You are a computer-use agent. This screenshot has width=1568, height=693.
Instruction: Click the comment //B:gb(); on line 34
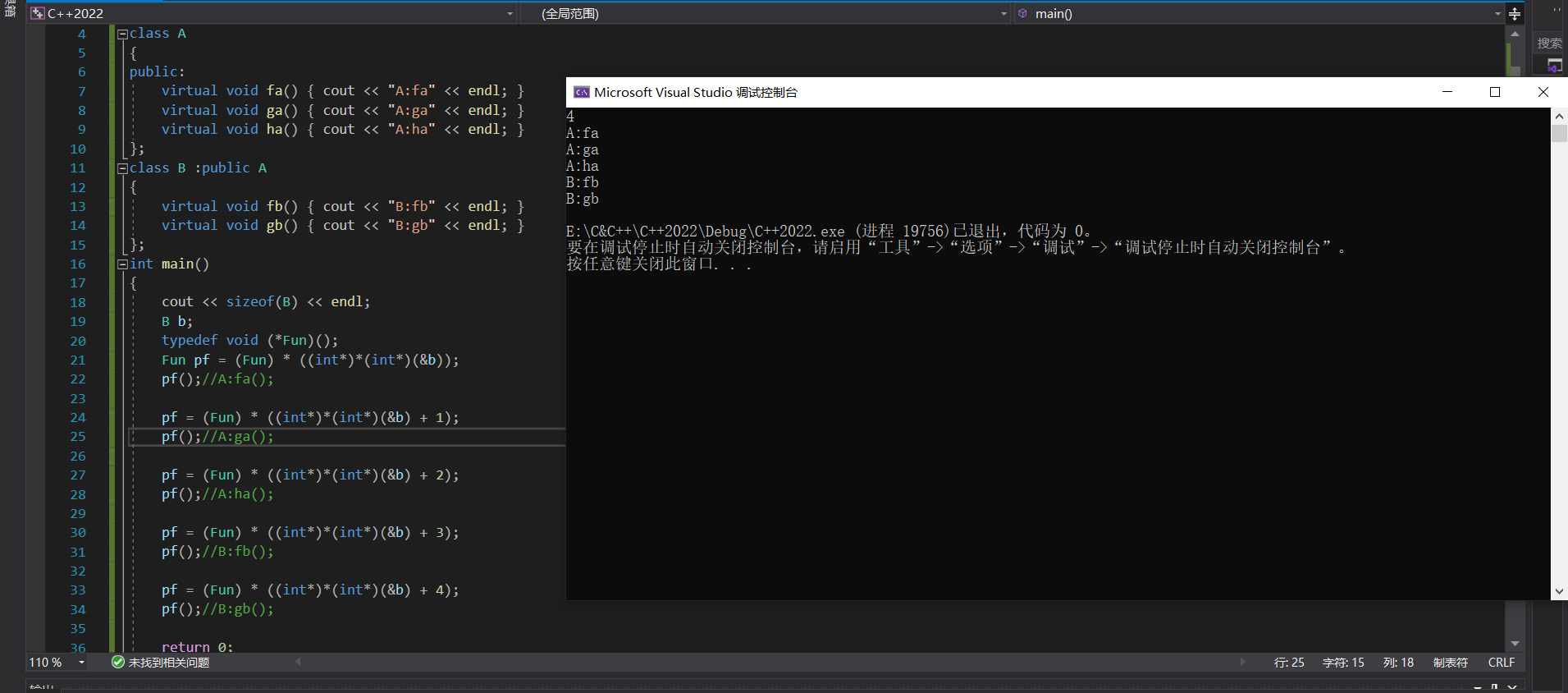[x=238, y=609]
